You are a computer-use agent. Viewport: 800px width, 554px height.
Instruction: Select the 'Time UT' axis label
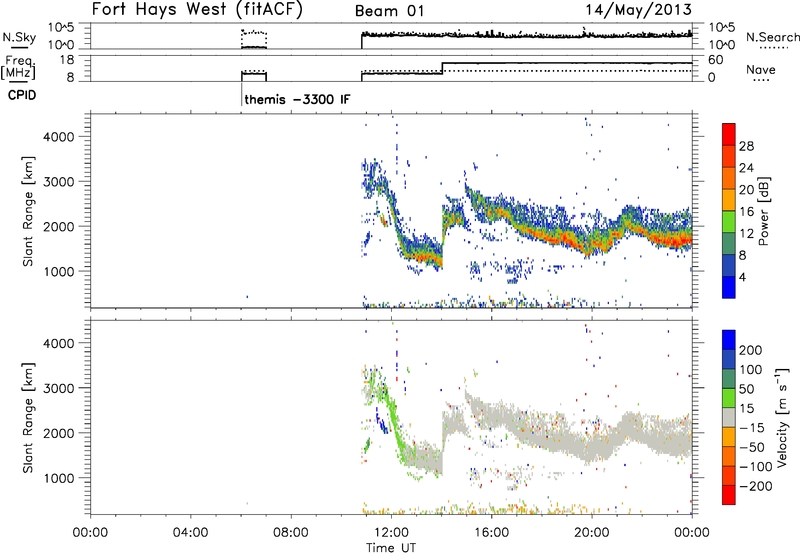pyautogui.click(x=391, y=548)
